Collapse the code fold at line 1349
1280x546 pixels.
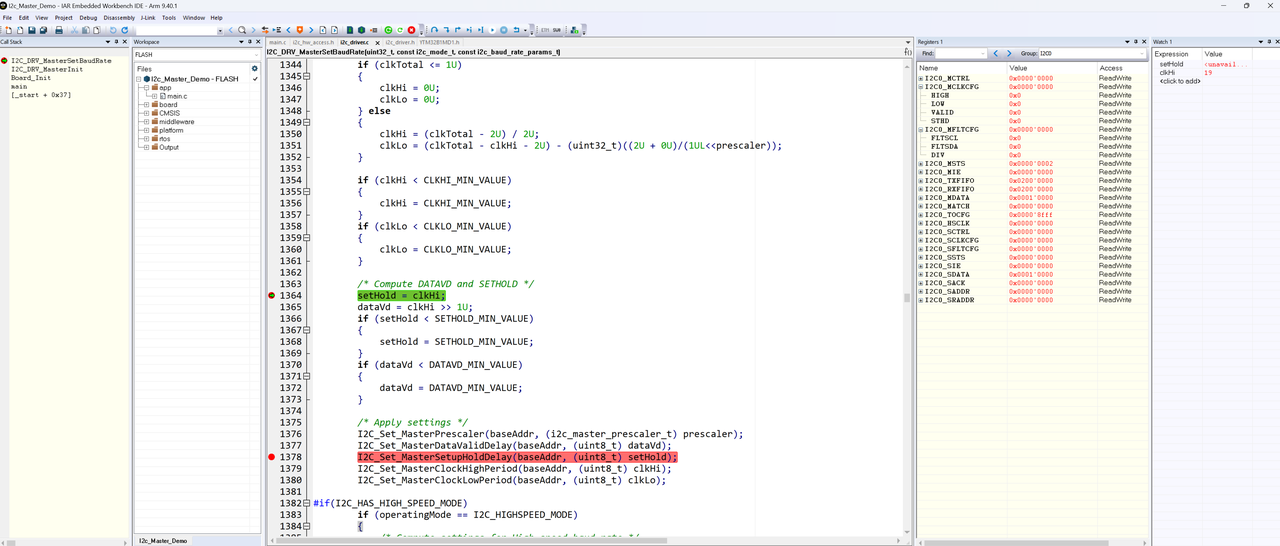tap(307, 123)
